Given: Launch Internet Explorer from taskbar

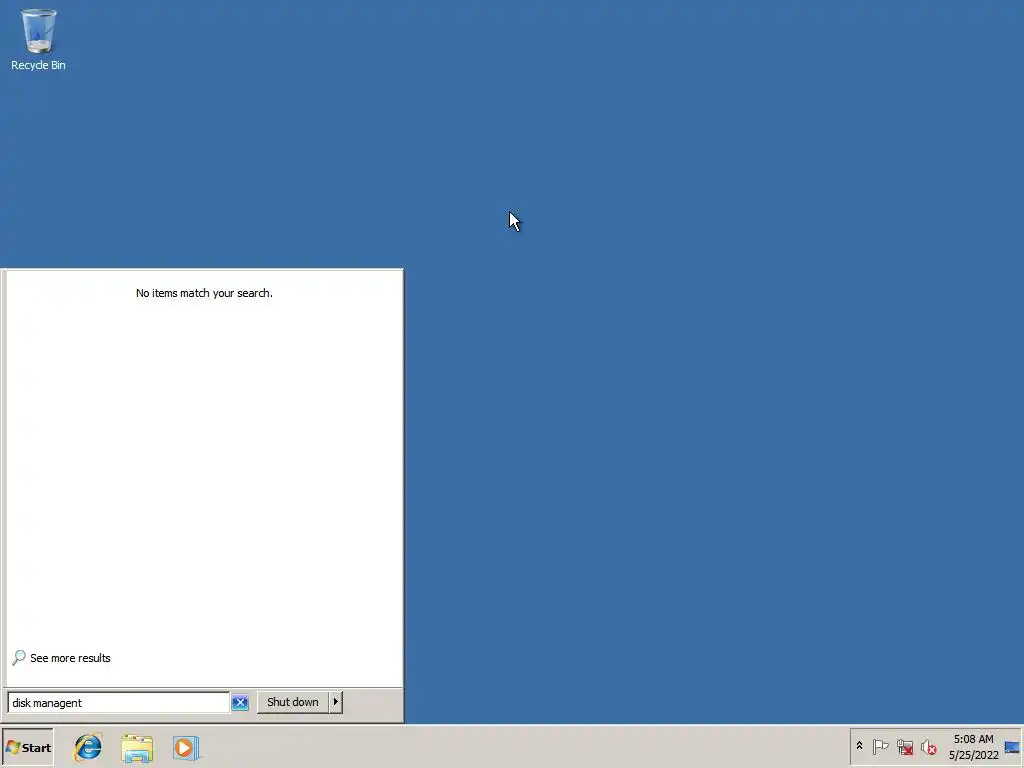Looking at the screenshot, I should (x=88, y=748).
